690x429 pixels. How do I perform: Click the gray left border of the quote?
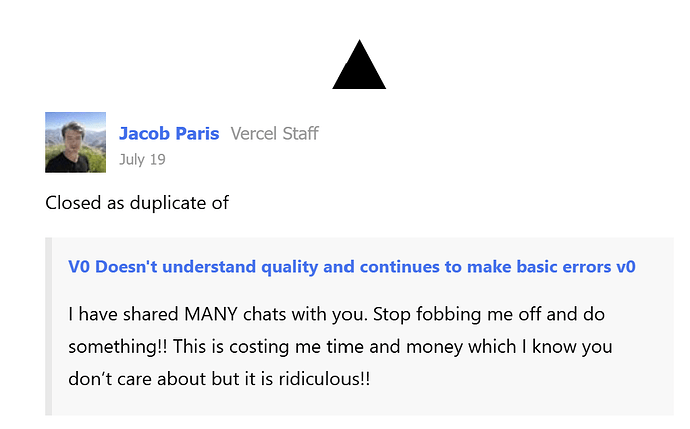click(x=48, y=326)
